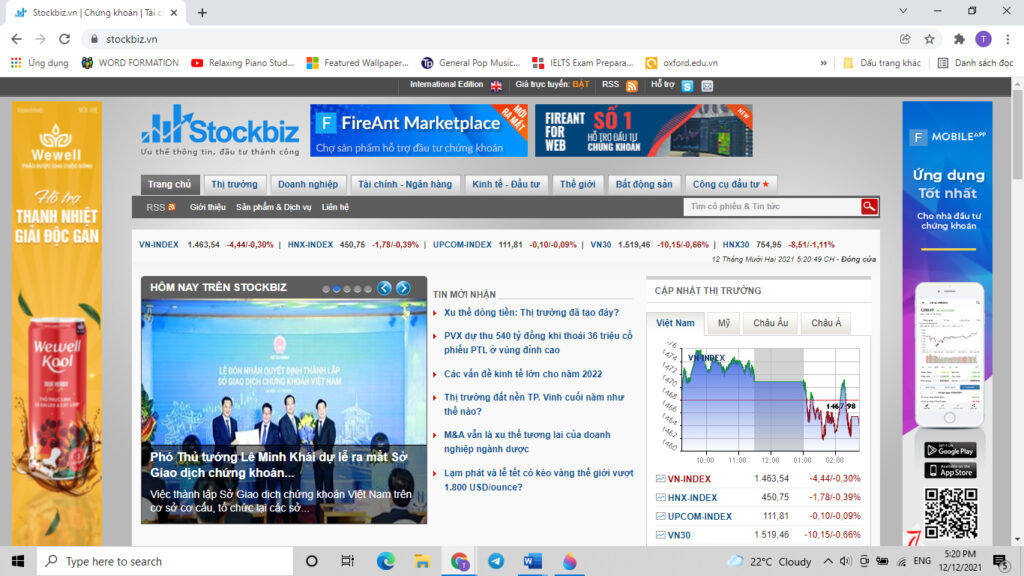Open the Thế giới menu
Screen dimensions: 1024x576
click(577, 184)
